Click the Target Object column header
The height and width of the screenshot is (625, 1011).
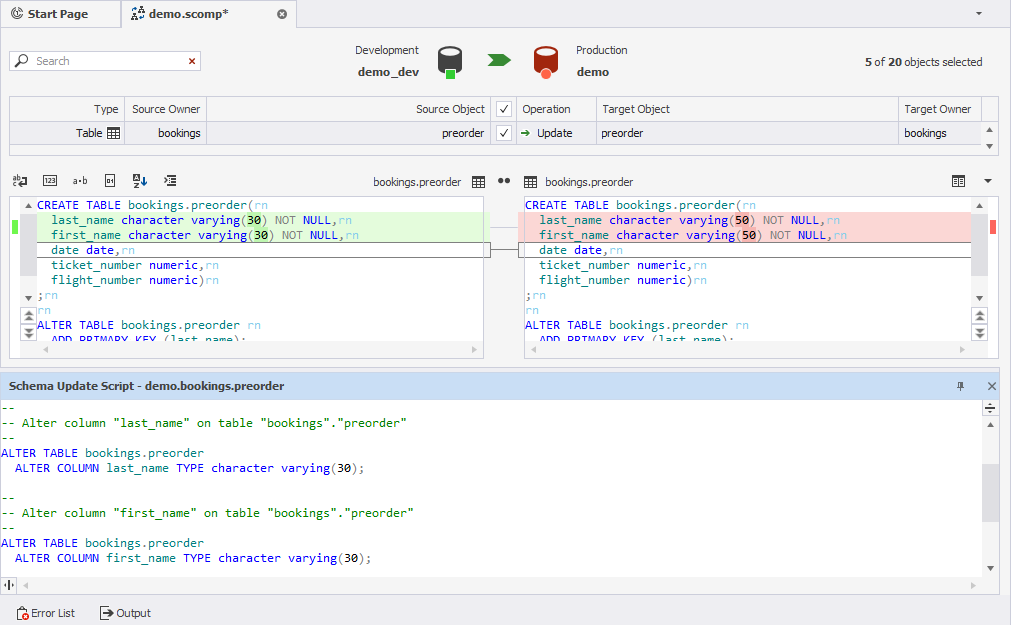(x=747, y=109)
